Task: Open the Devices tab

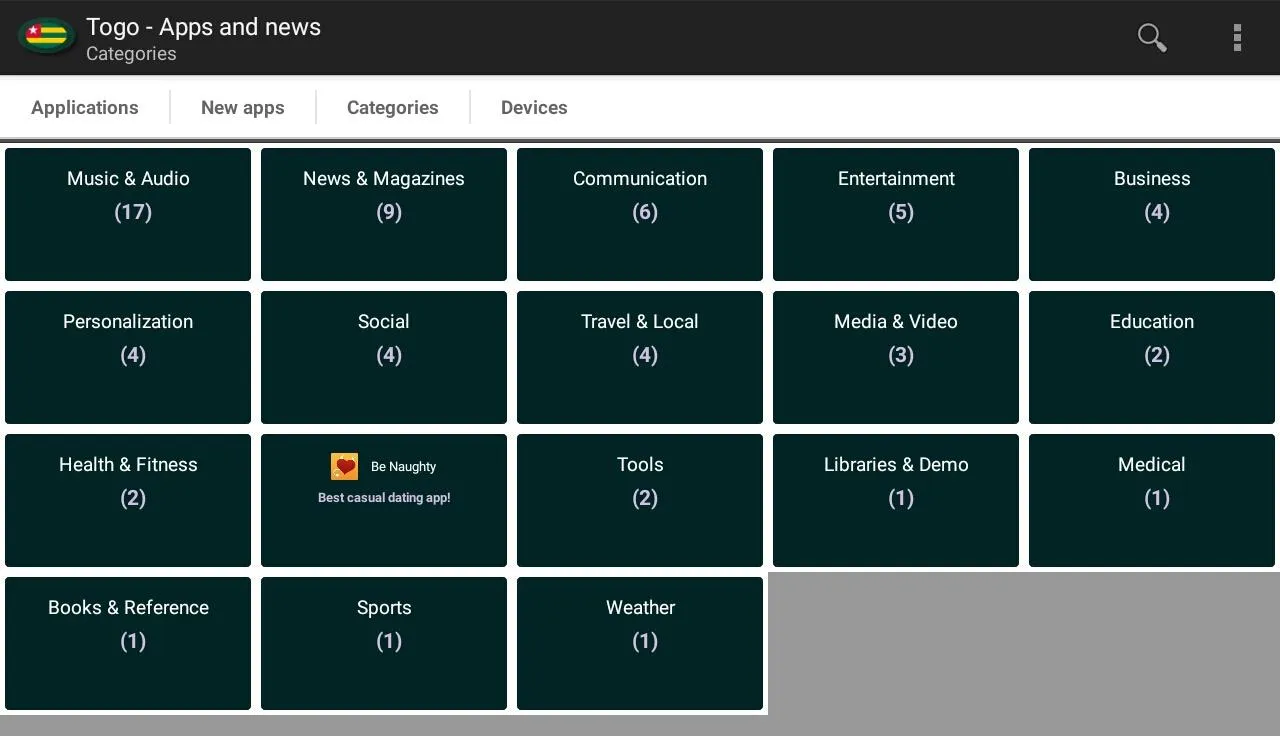Action: (534, 108)
